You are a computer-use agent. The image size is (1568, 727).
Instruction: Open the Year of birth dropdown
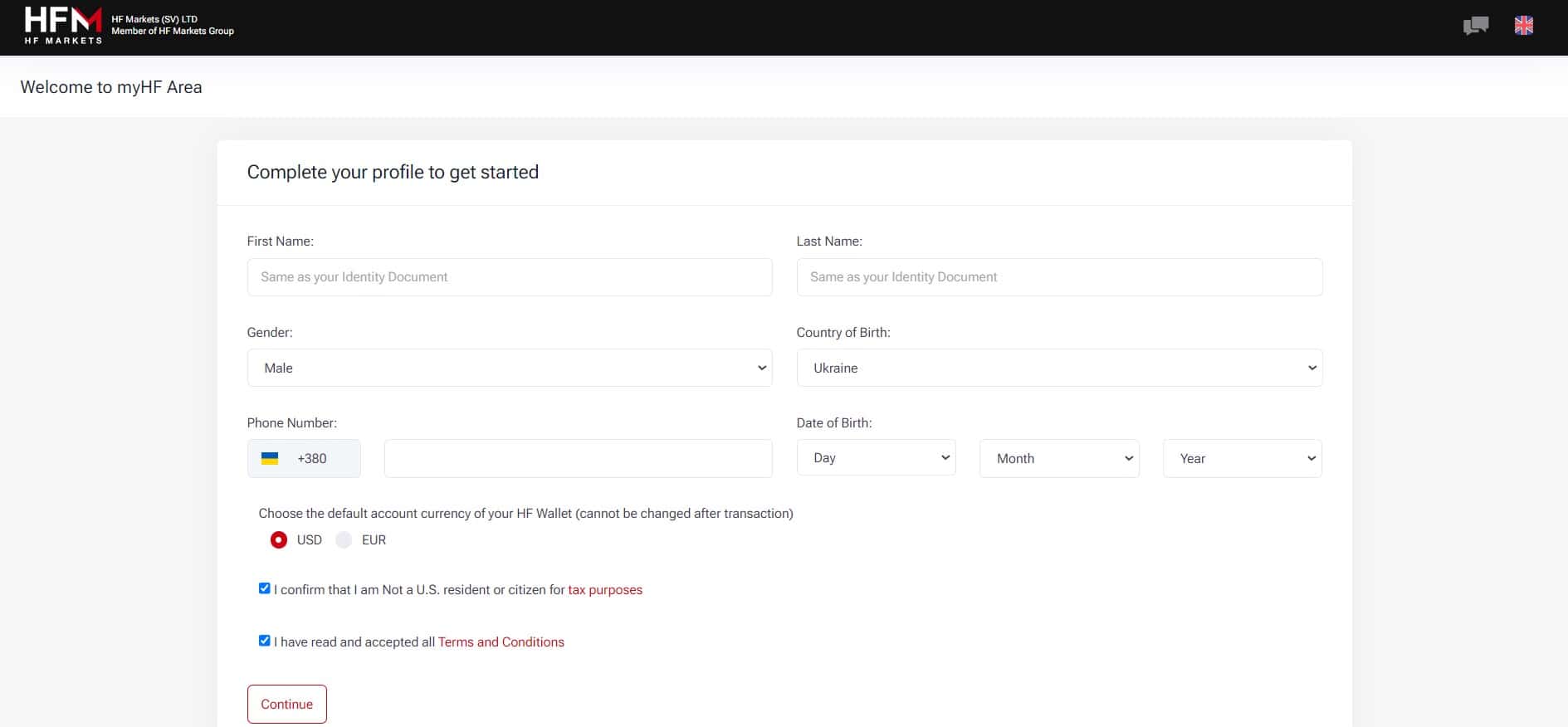point(1242,458)
